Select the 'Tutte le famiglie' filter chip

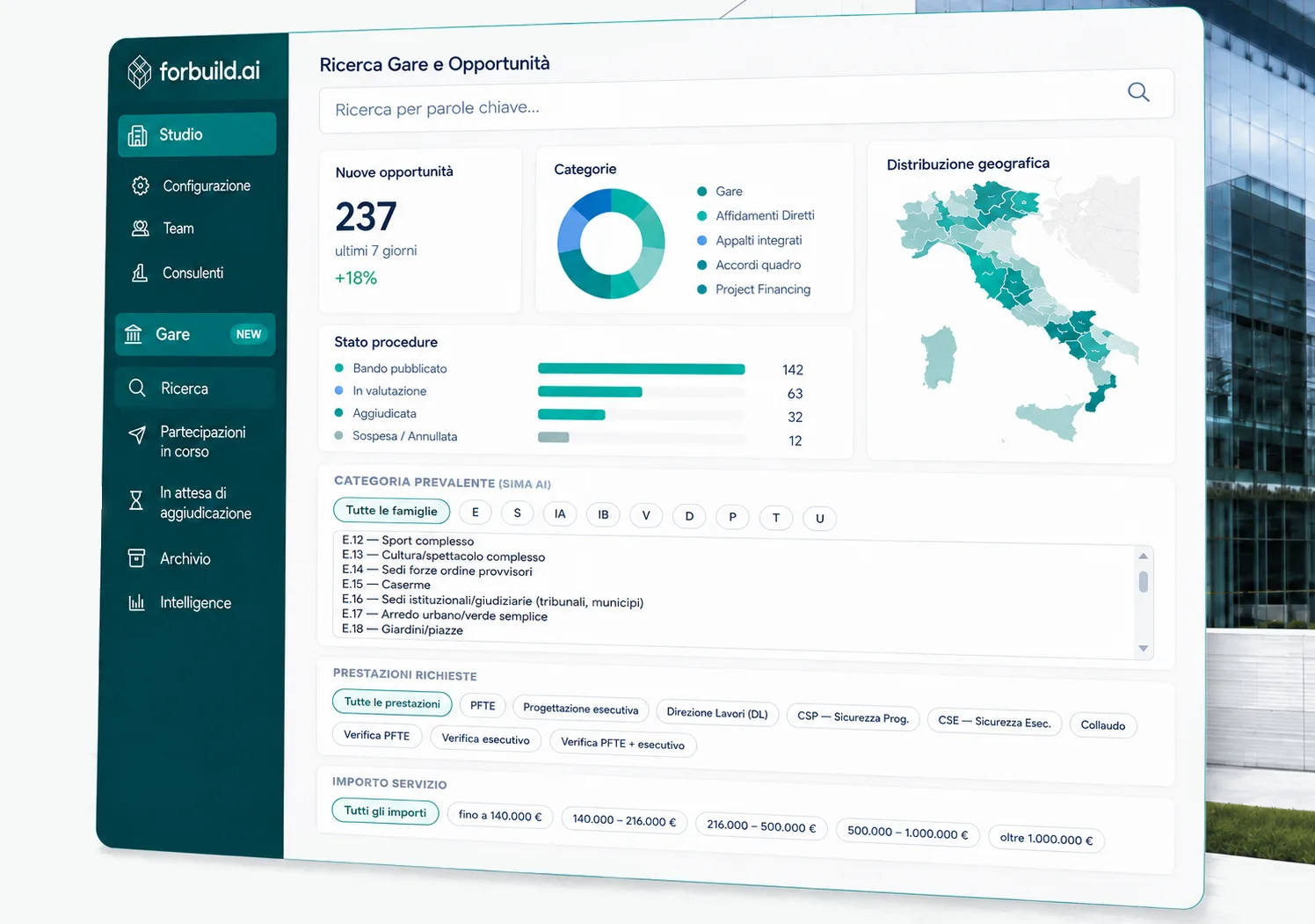(392, 511)
